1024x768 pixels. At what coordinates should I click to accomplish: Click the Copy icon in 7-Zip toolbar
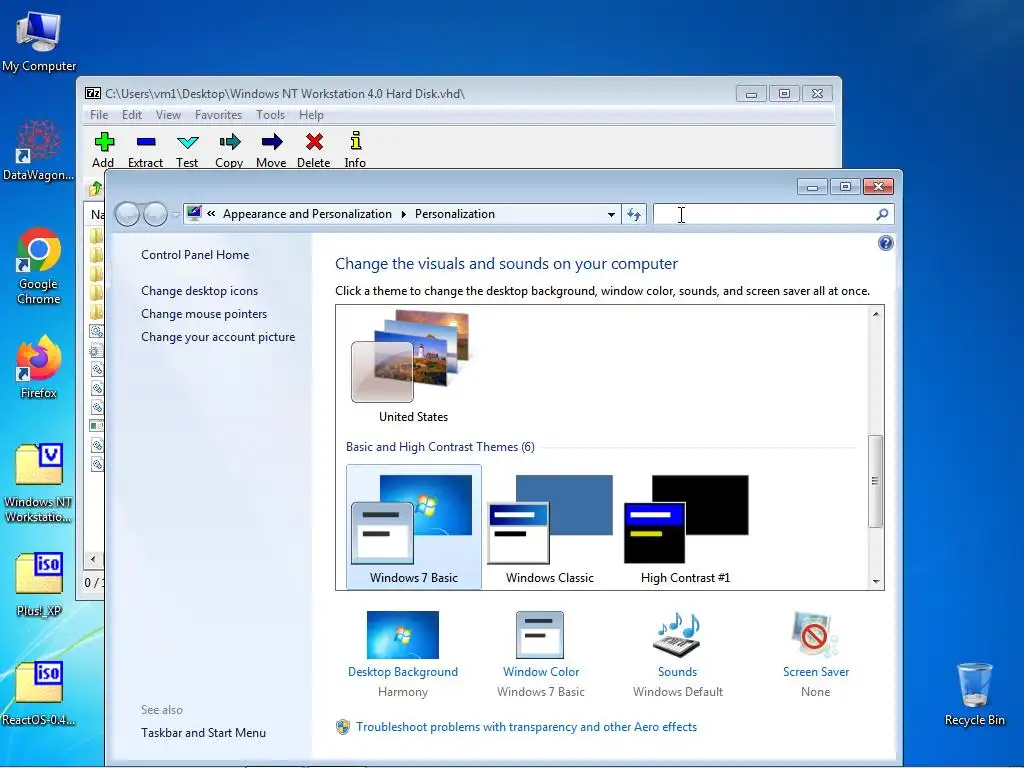[229, 142]
